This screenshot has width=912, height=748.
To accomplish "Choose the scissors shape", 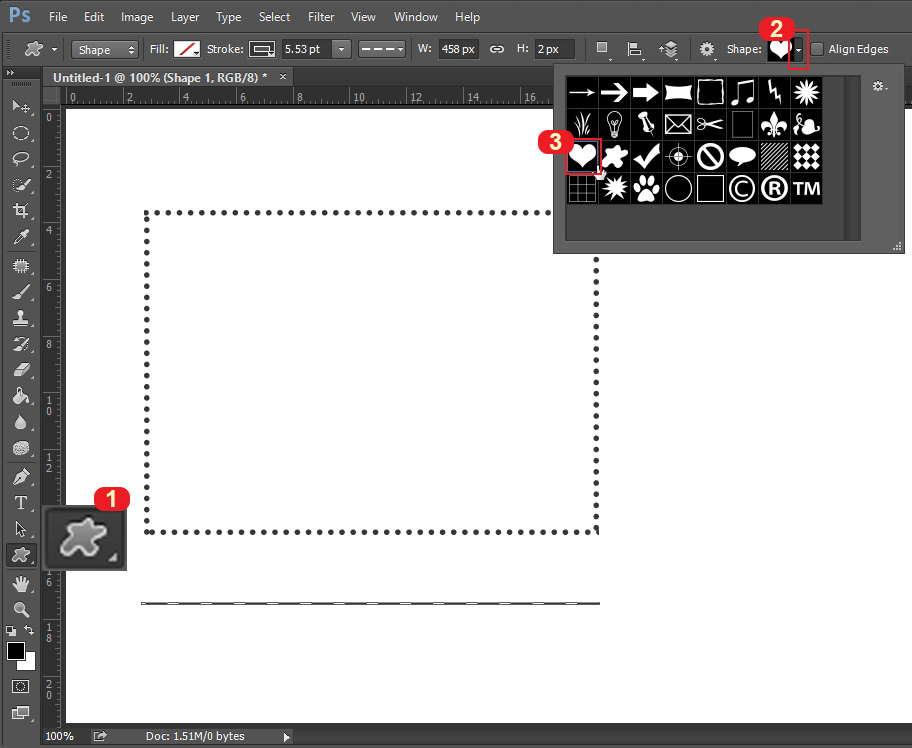I will click(710, 124).
